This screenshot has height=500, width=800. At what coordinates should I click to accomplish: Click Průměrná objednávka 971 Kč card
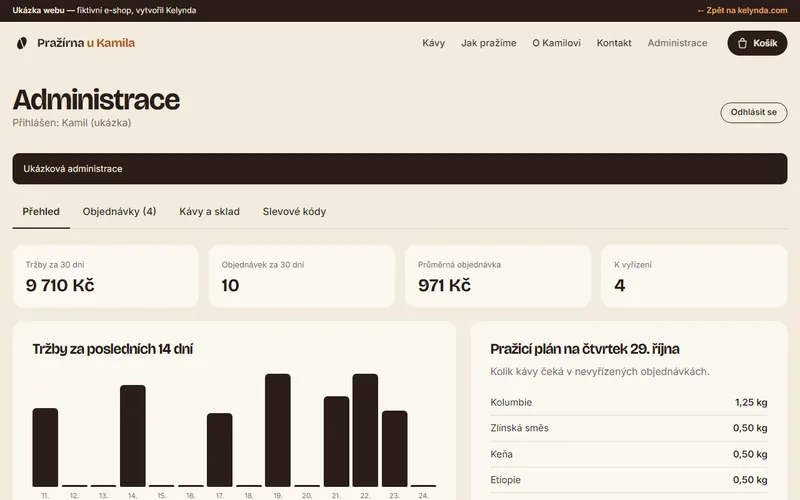coord(498,276)
